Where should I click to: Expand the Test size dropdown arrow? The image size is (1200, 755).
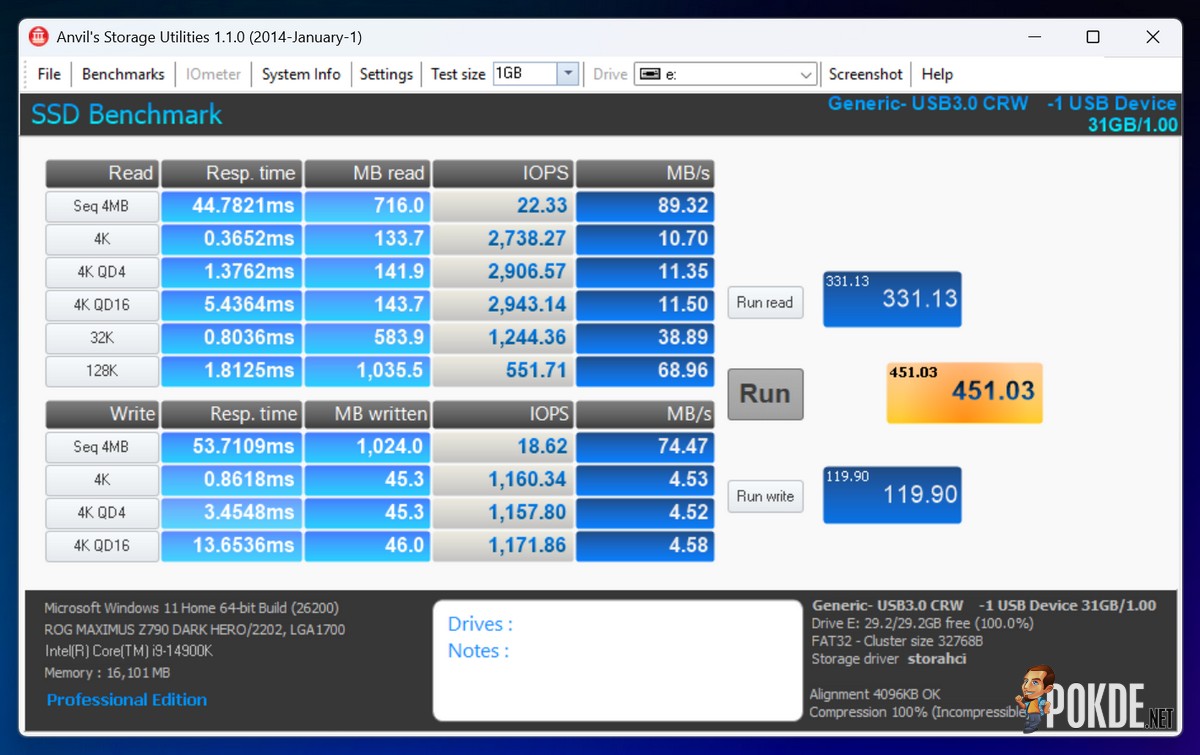568,74
